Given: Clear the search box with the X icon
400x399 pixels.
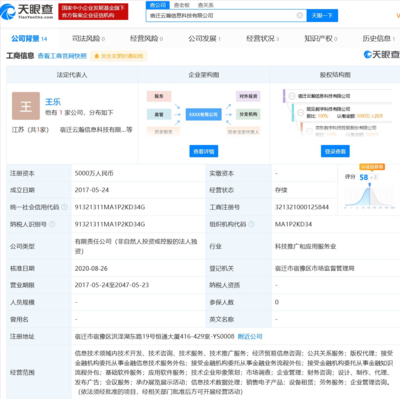Looking at the screenshot, I should [x=300, y=15].
